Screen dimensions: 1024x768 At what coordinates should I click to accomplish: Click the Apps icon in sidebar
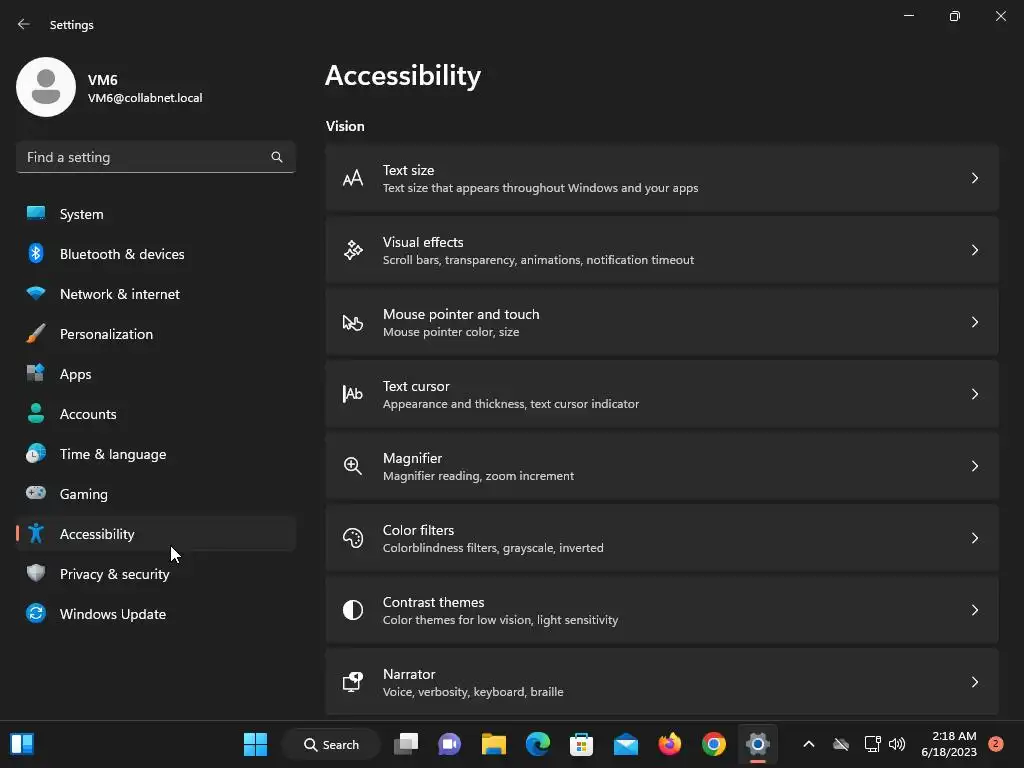pos(36,374)
